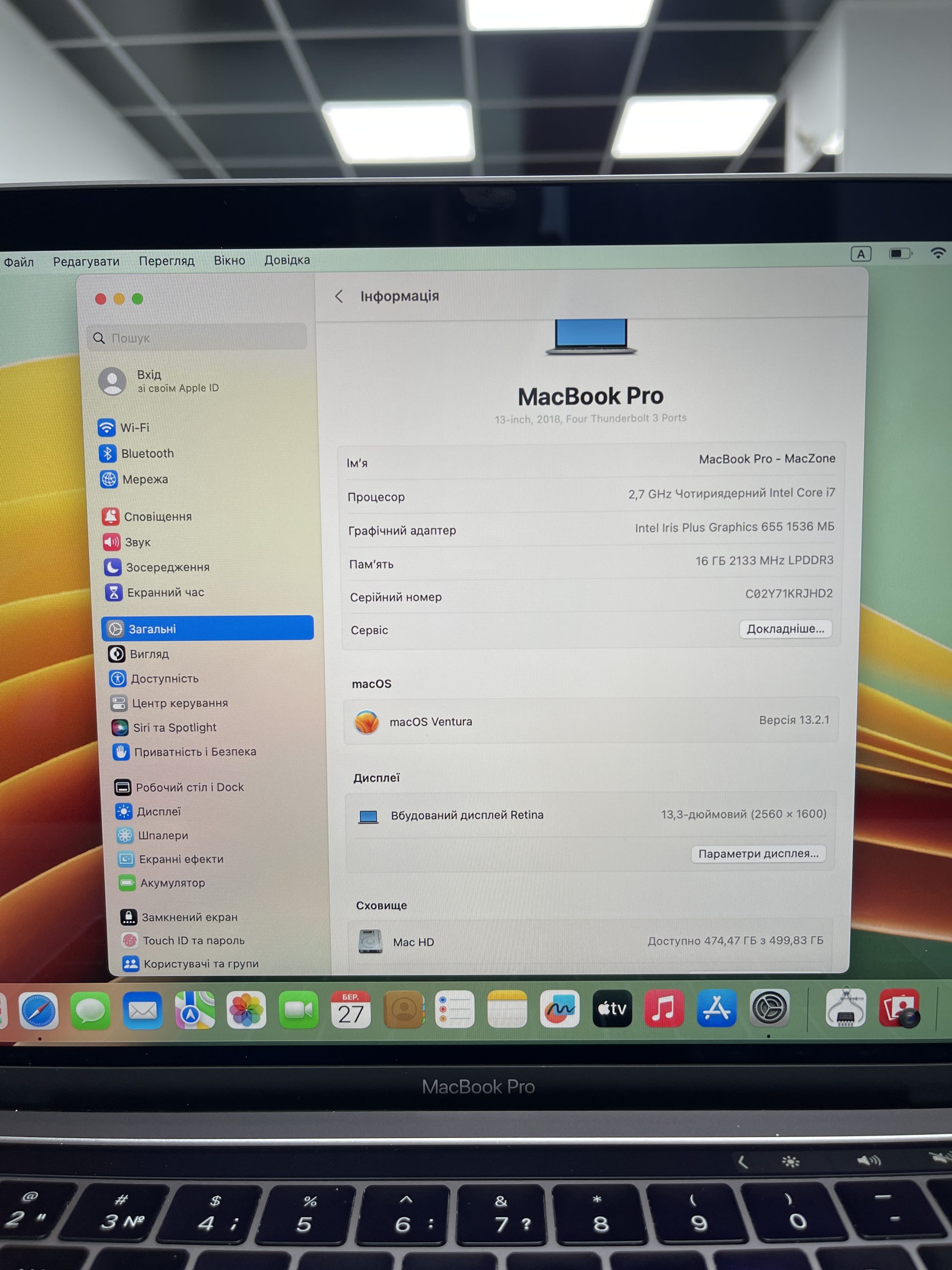Open Вигляд settings
This screenshot has height=1270, width=952.
point(138,654)
